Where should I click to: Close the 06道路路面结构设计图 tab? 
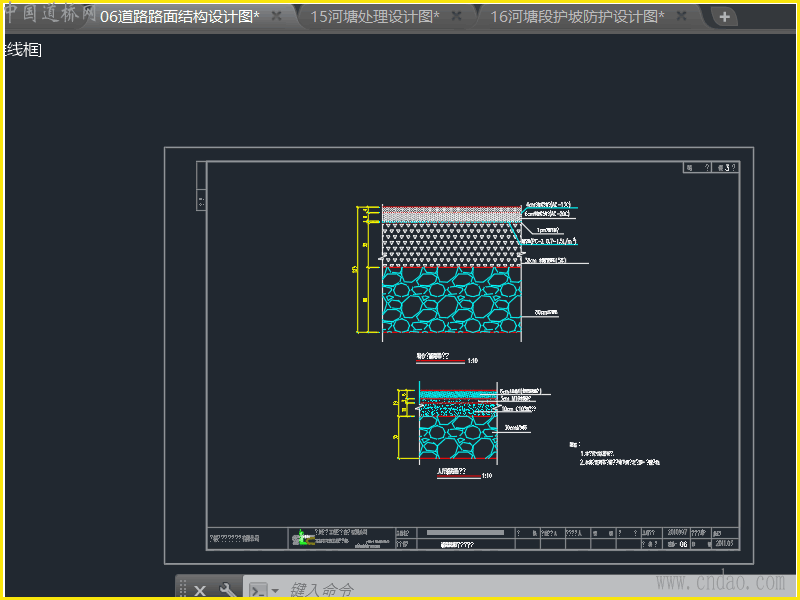277,17
